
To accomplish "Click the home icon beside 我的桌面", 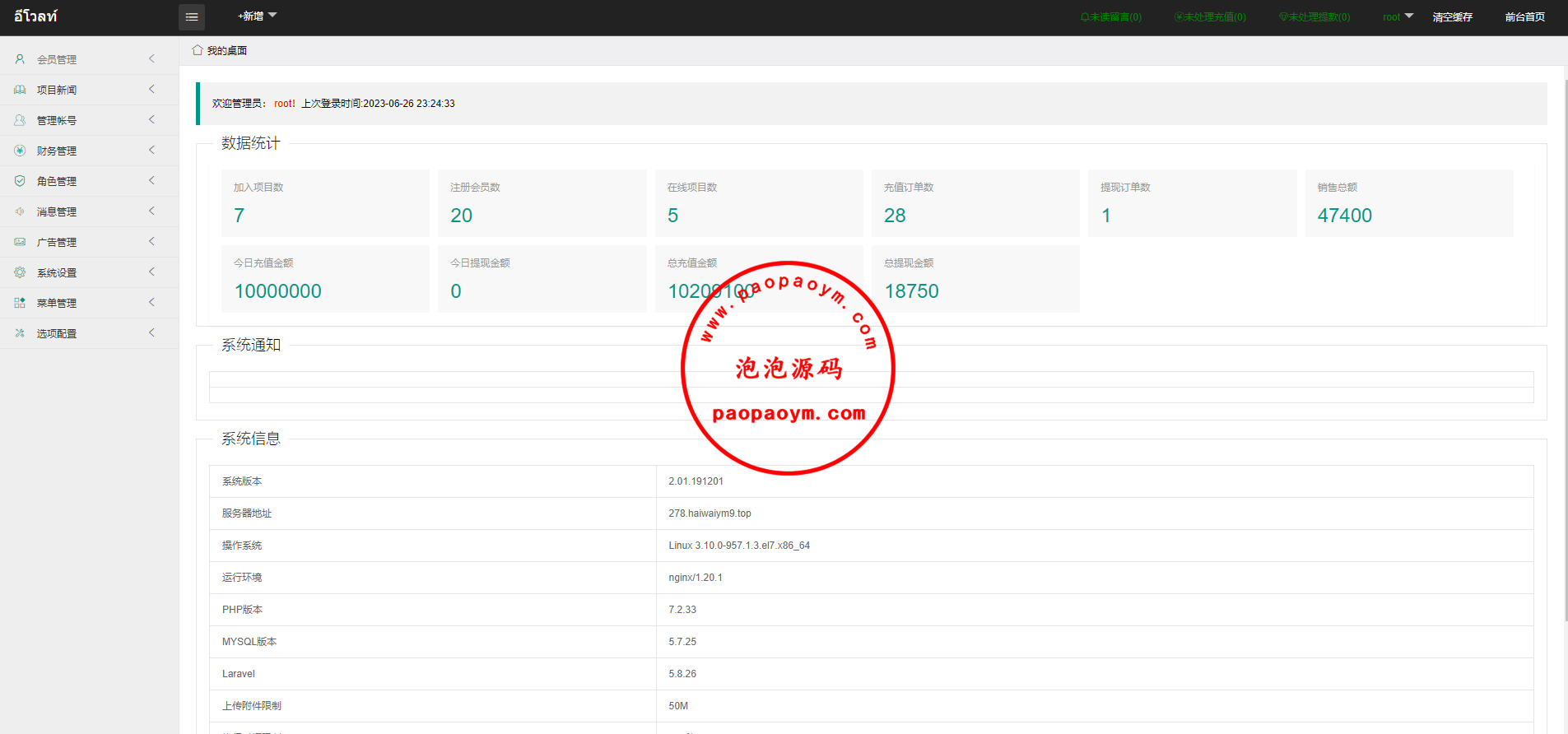I will click(x=198, y=50).
